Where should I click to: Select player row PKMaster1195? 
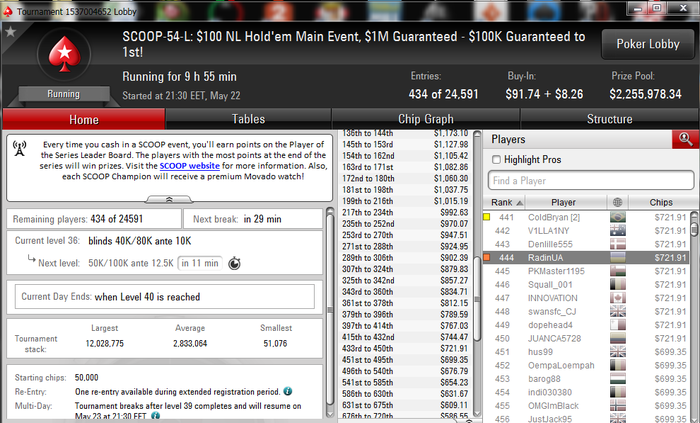tap(586, 271)
